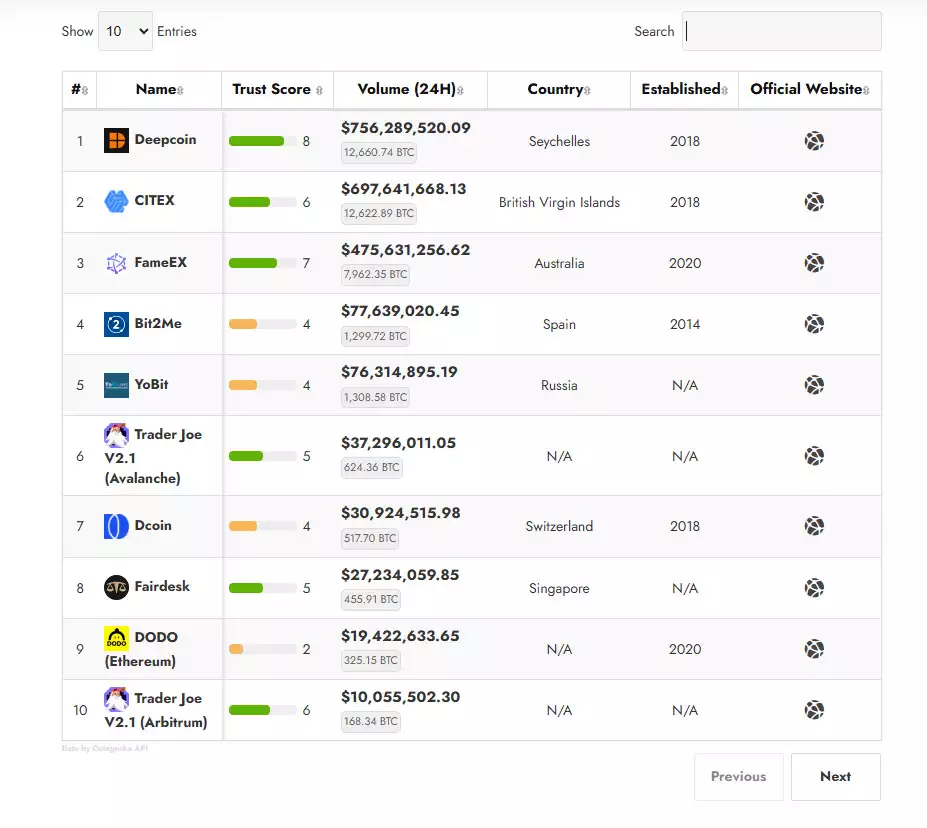Open Trader Joe V2.1 (Avalanche) website globe icon
927x828 pixels.
814,456
